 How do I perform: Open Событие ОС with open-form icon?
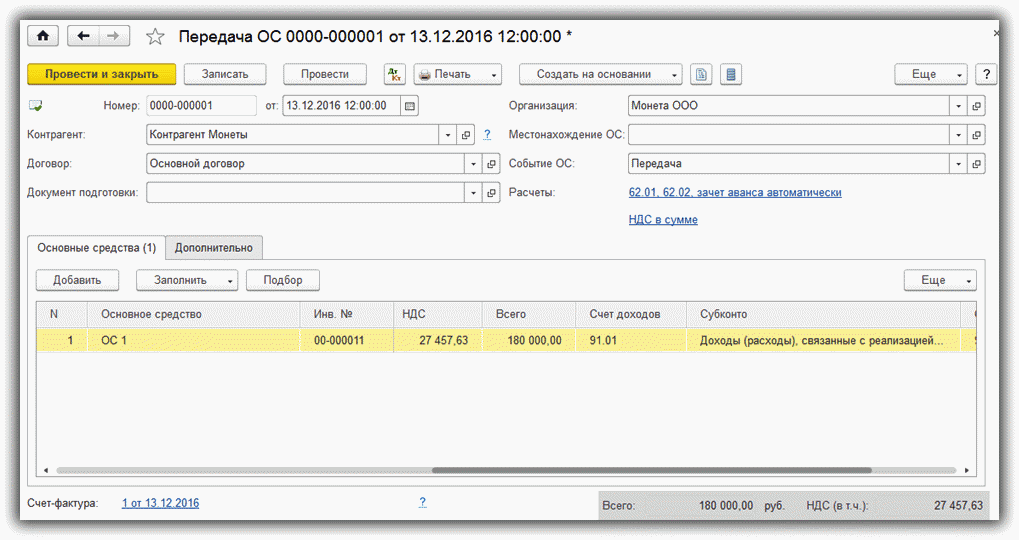click(976, 164)
